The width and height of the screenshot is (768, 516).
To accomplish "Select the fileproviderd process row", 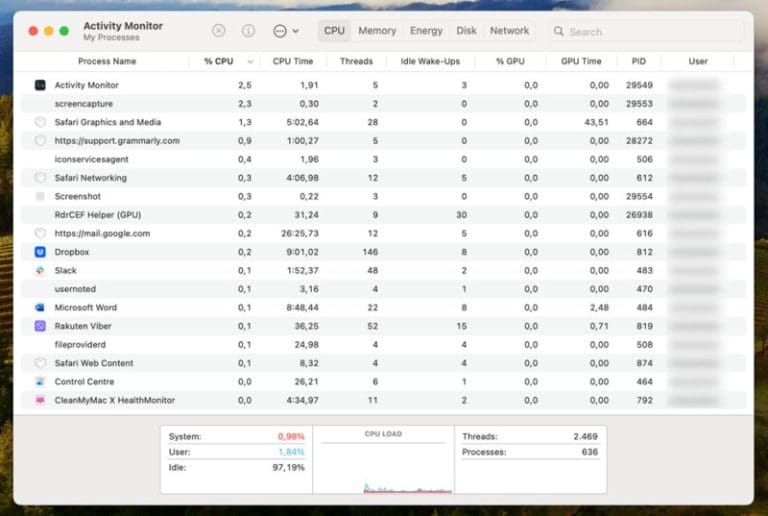I will coord(383,344).
